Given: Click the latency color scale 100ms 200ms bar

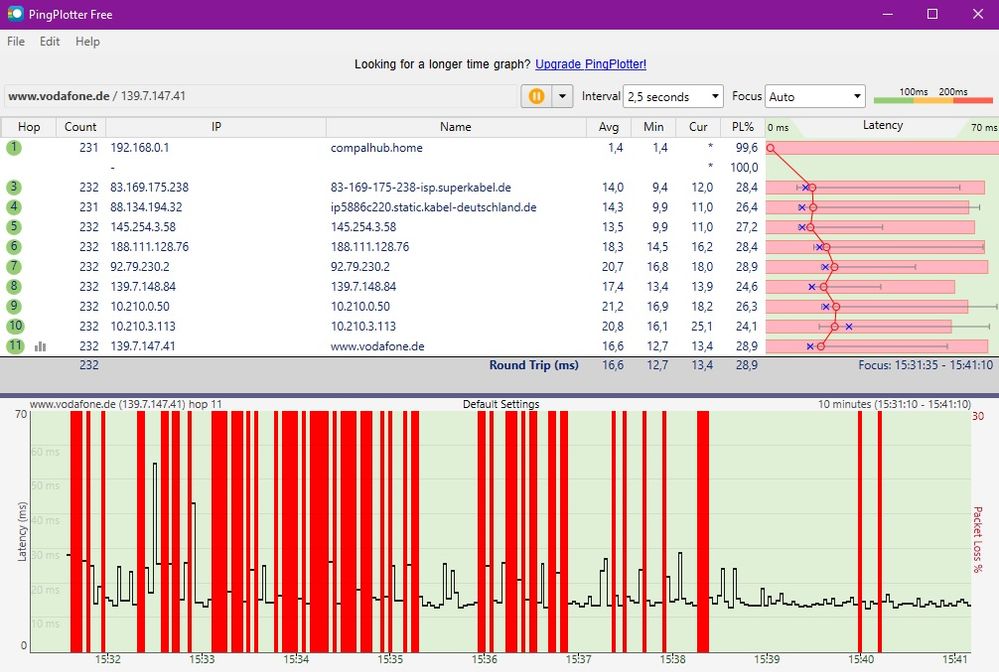Looking at the screenshot, I should pyautogui.click(x=933, y=100).
